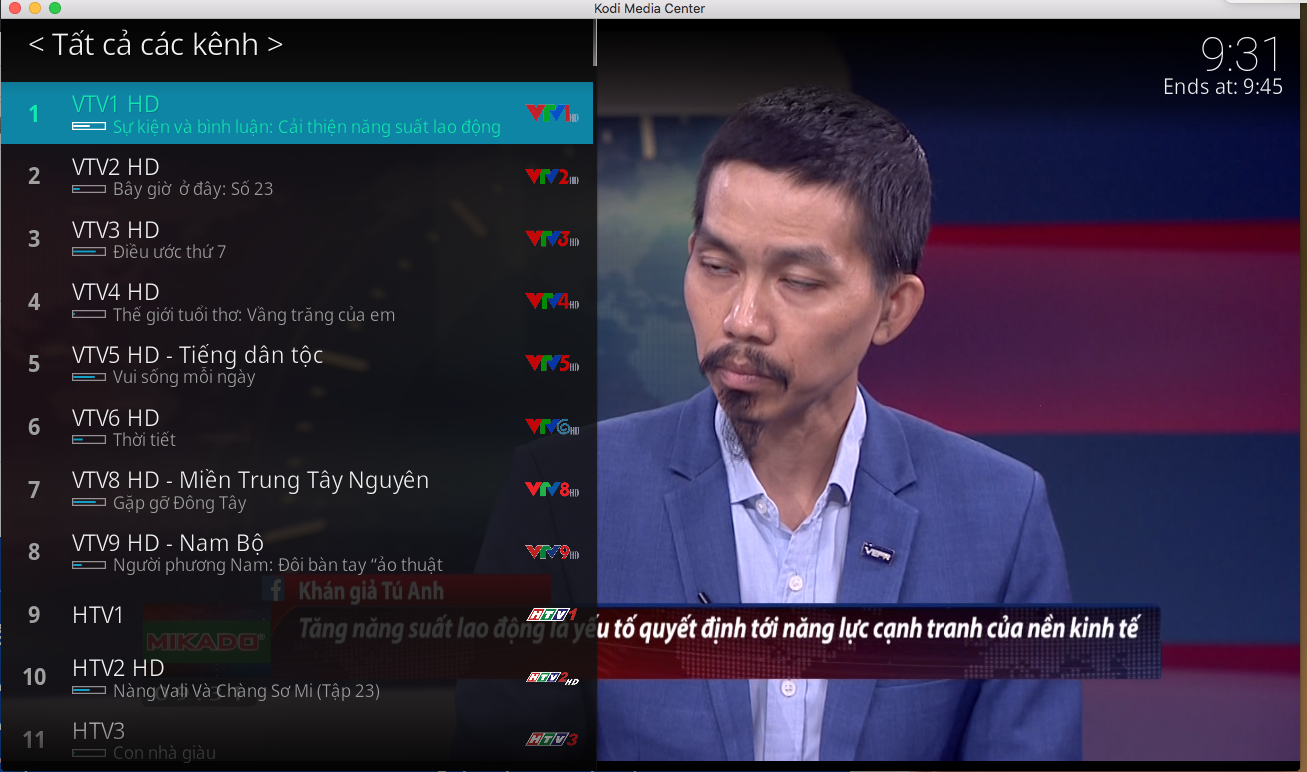The width and height of the screenshot is (1307, 772).
Task: Select channel VTV9 HD - Nam Bộ
Action: click(297, 552)
